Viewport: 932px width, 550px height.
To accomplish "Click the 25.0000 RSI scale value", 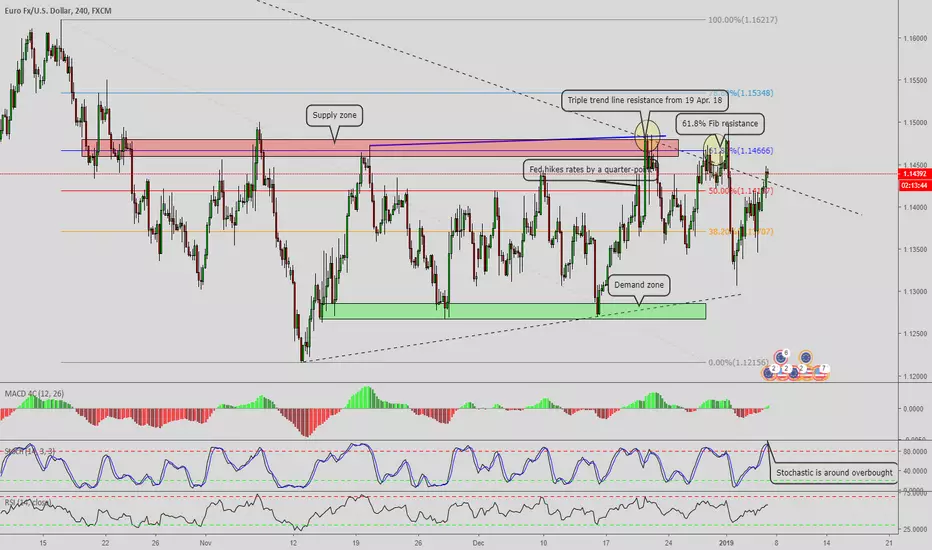I will tap(915, 529).
